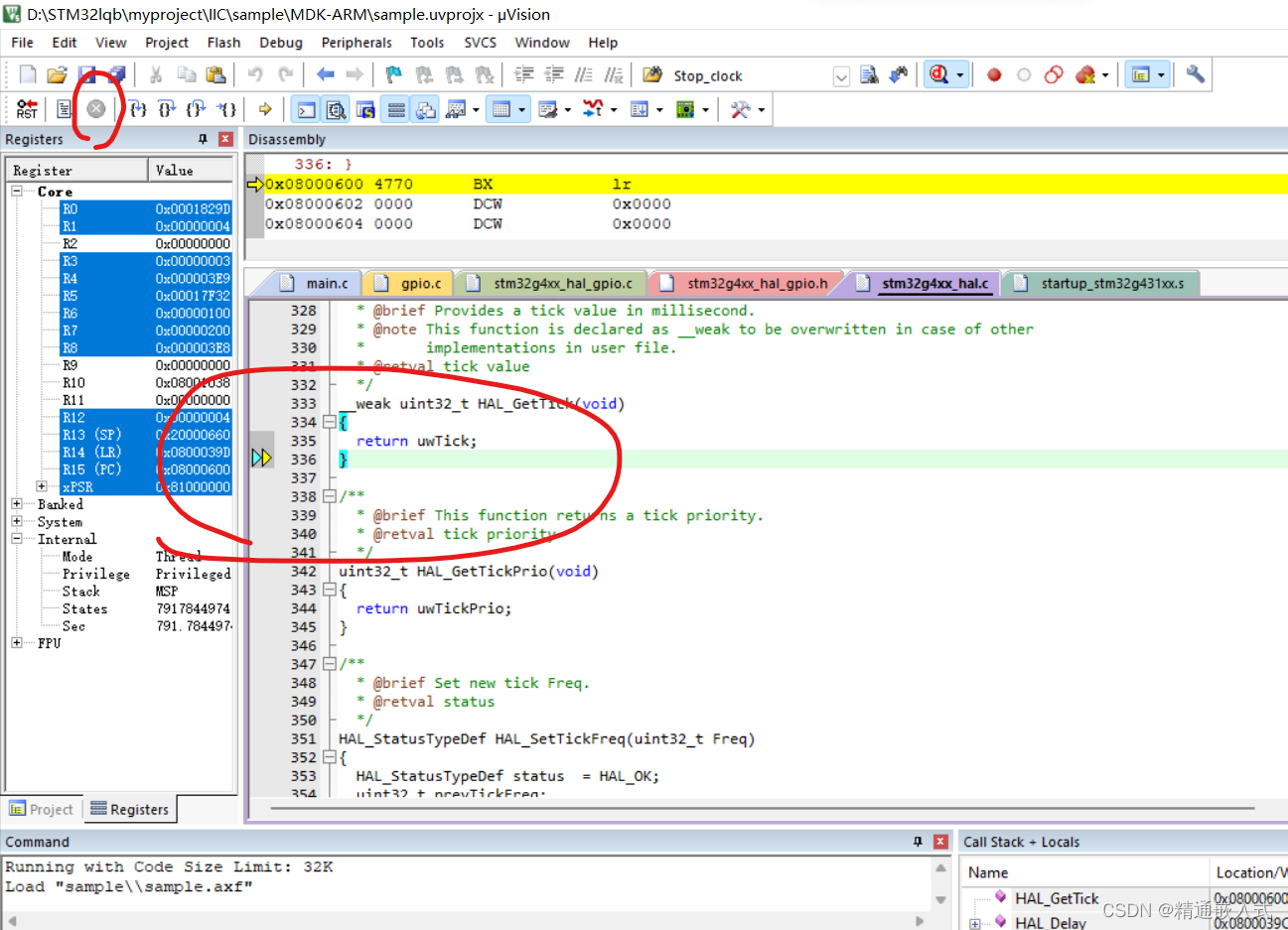Click the Symbols window icon
Viewport: 1288px width, 930px height.
click(366, 109)
